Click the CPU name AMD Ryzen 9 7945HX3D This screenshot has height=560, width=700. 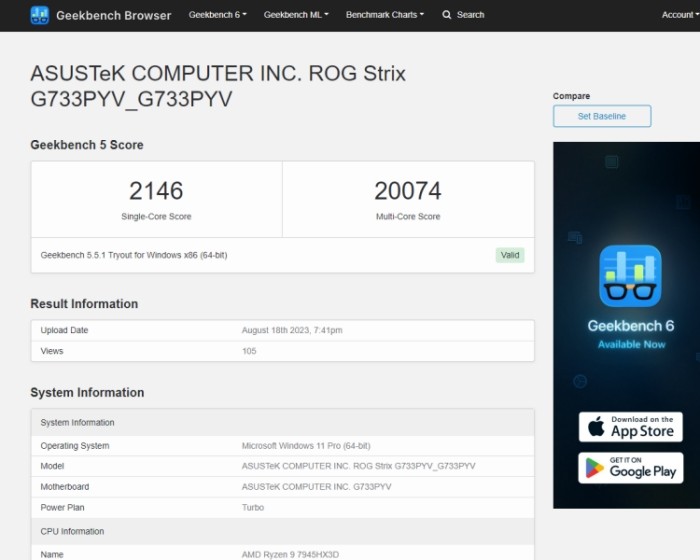coord(290,554)
